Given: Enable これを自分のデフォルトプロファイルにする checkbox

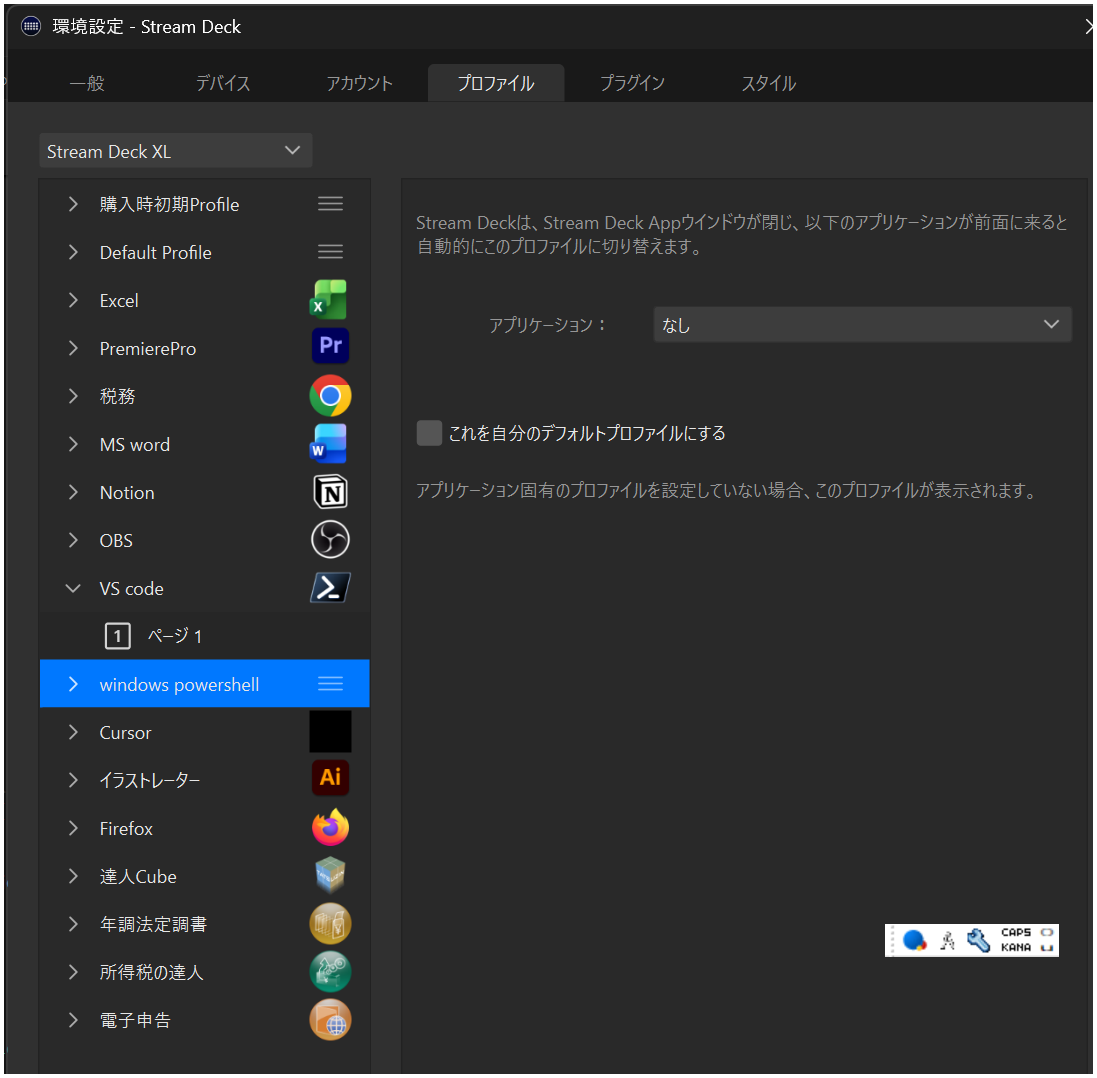Looking at the screenshot, I should click(429, 433).
